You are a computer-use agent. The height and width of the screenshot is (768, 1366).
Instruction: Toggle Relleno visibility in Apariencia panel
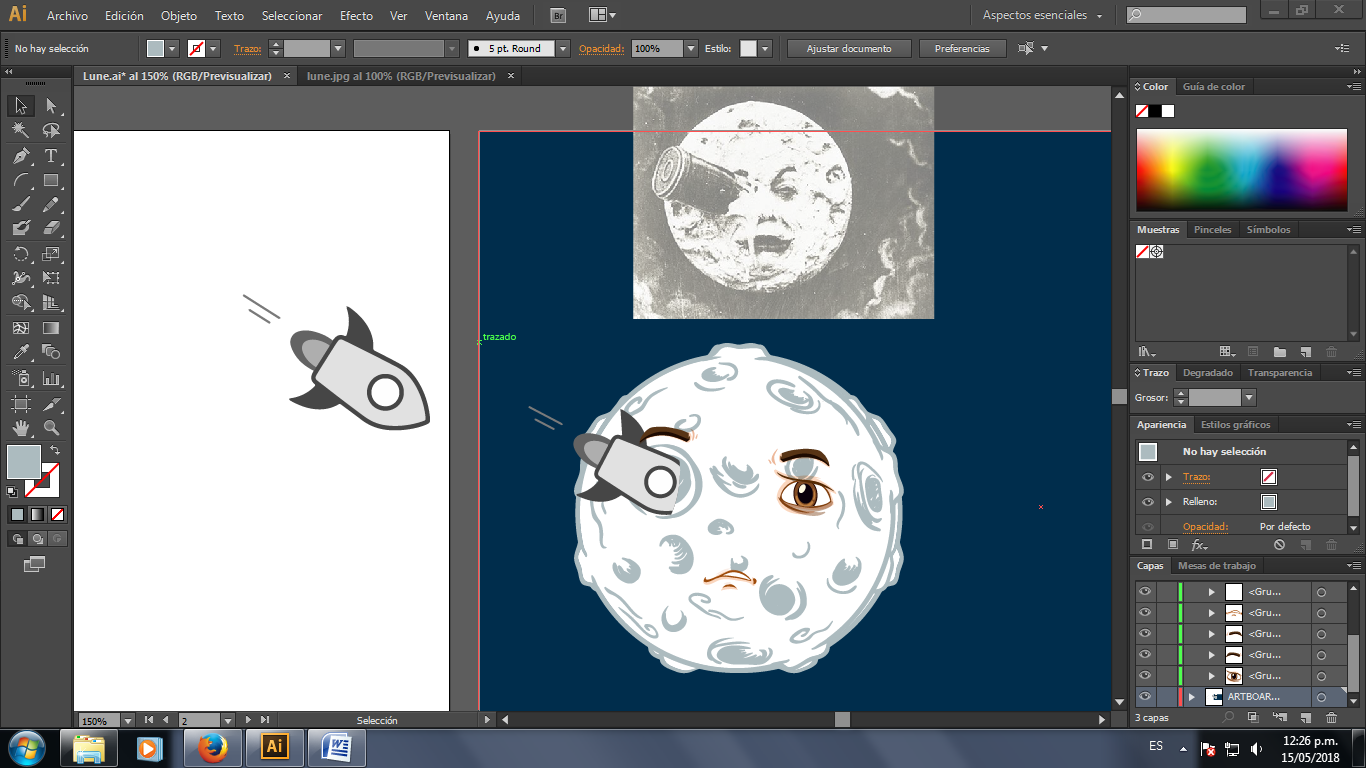click(x=1148, y=502)
